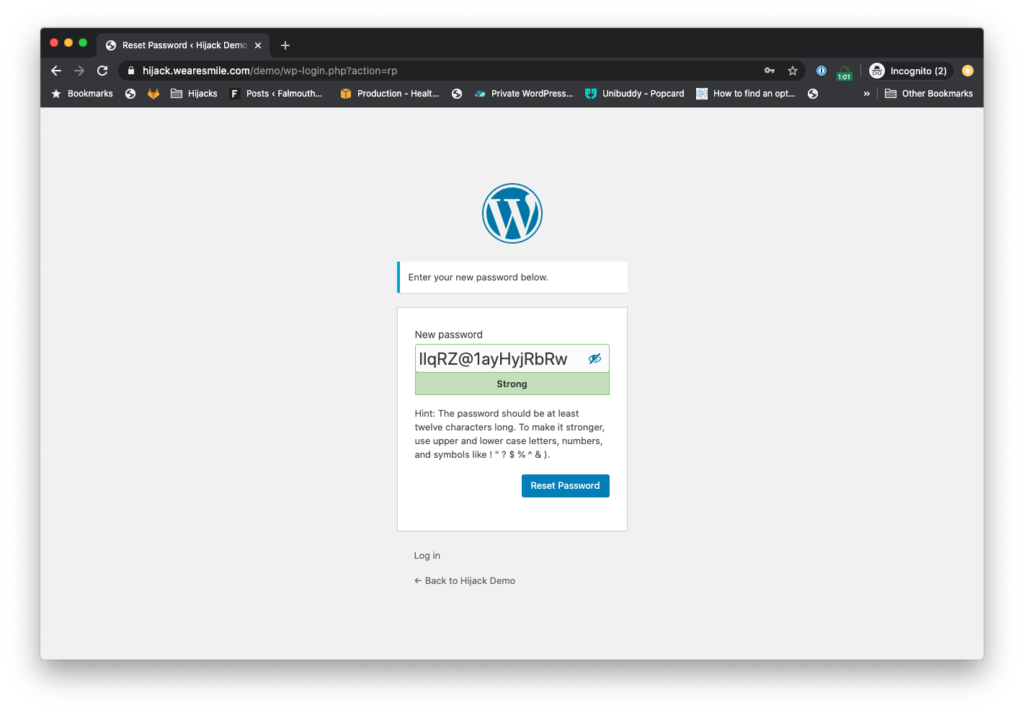
Task: Click the green maximize window button
Action: (x=83, y=43)
